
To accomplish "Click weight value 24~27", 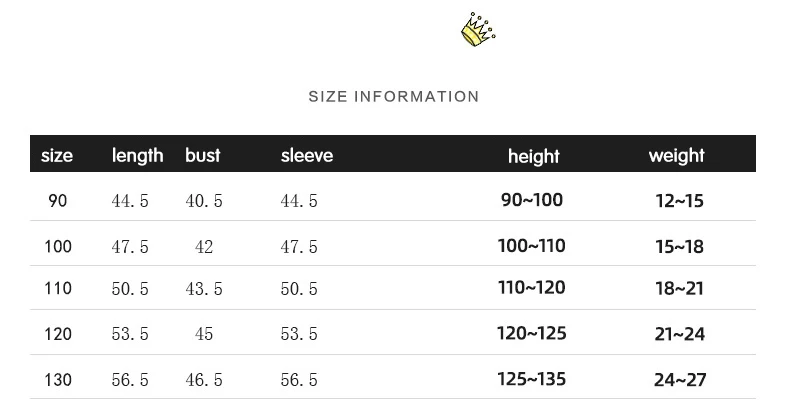I will tap(680, 380).
